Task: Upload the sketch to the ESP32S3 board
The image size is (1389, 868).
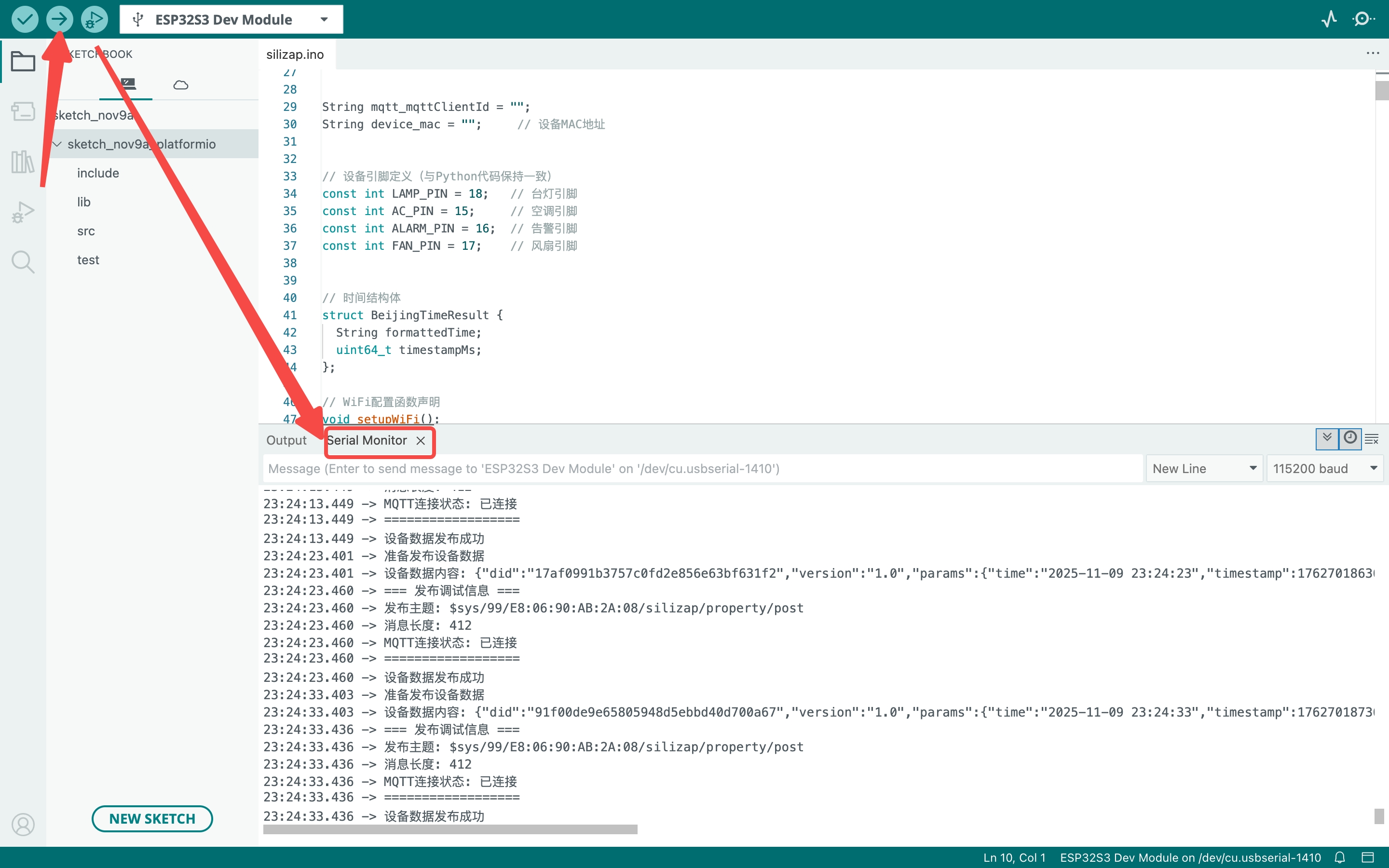Action: [x=59, y=19]
